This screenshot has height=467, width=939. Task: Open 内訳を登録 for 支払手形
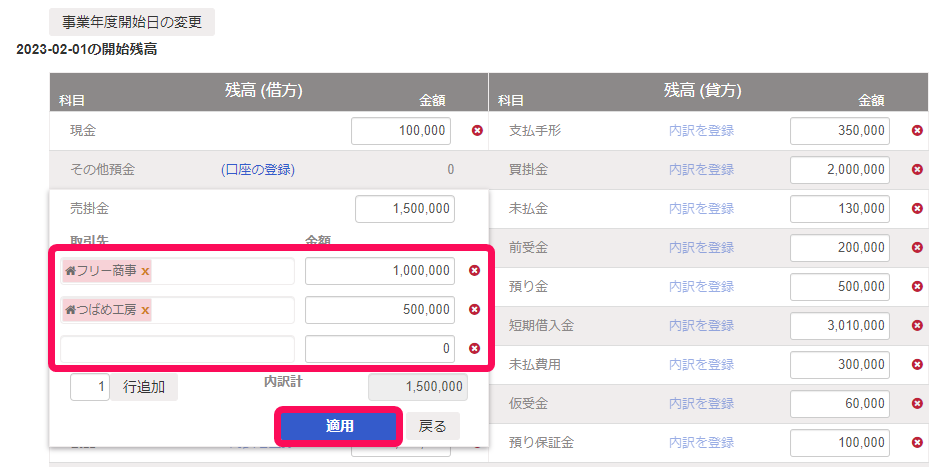[701, 131]
